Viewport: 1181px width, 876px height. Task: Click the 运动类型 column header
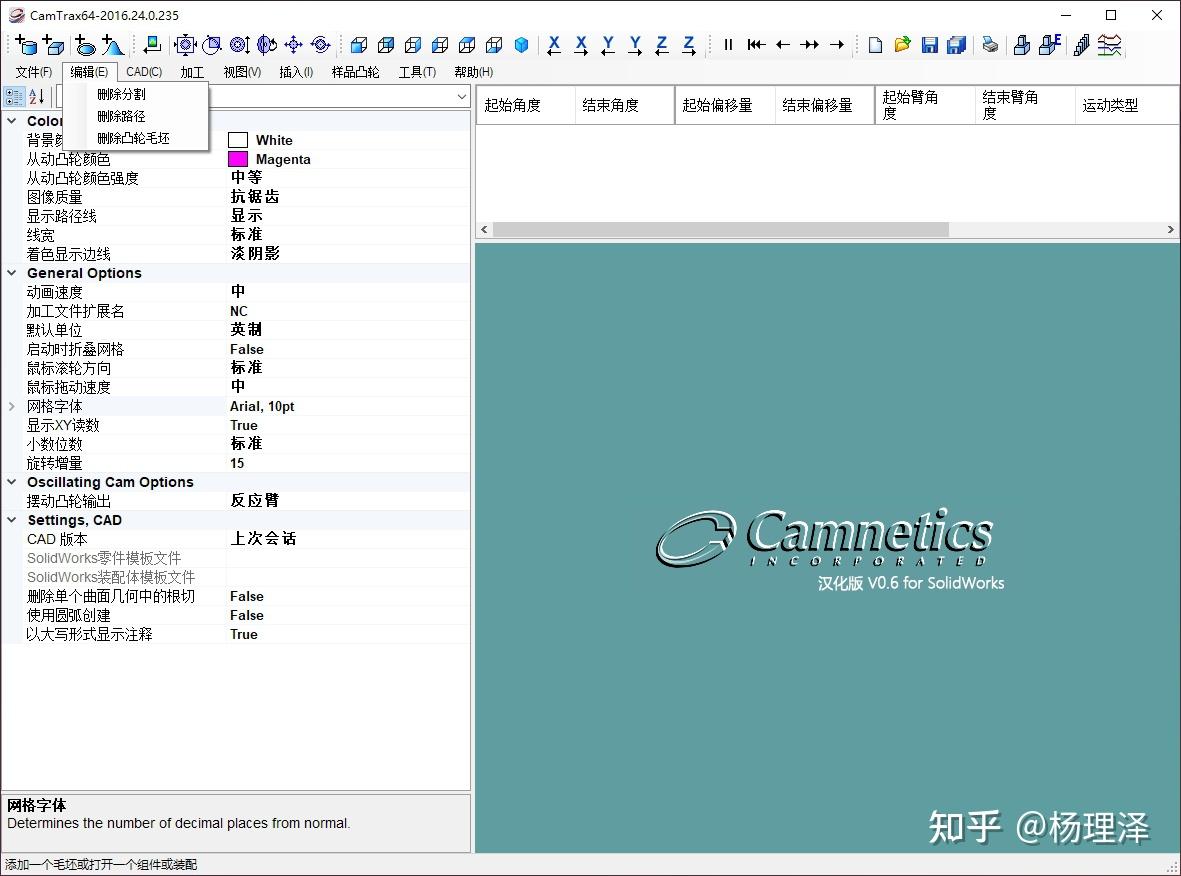[1127, 105]
